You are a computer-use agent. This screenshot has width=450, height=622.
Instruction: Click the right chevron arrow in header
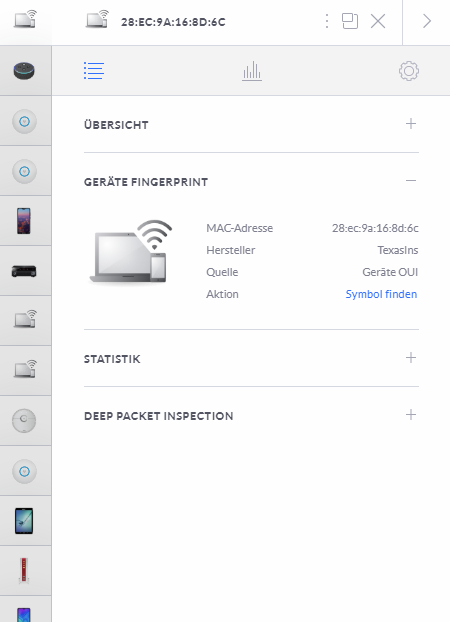[x=427, y=21]
